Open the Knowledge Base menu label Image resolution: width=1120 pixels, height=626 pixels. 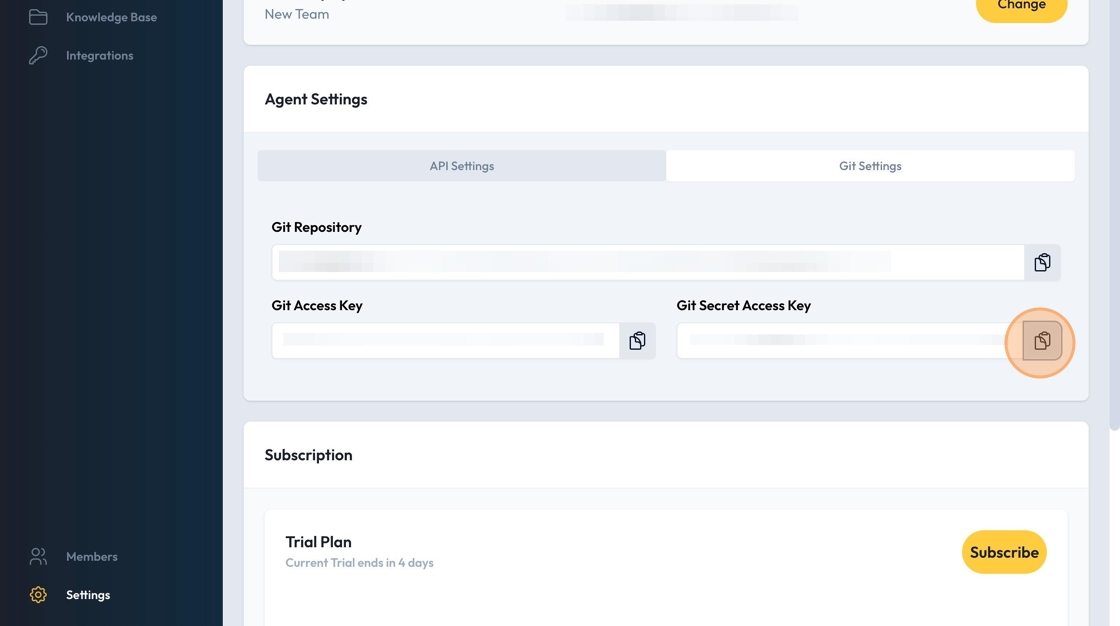click(111, 17)
